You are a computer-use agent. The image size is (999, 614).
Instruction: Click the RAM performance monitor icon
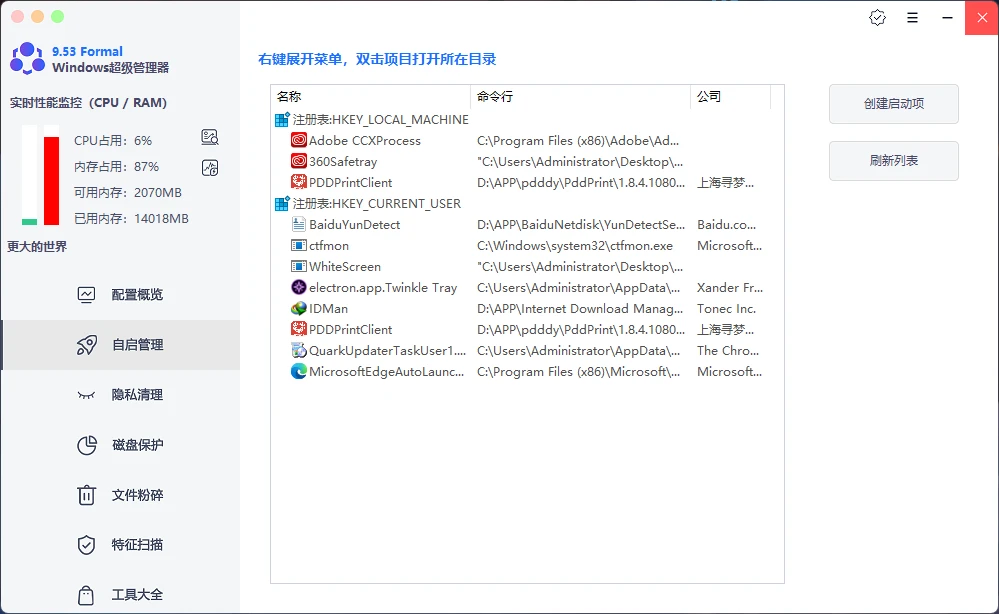click(210, 168)
